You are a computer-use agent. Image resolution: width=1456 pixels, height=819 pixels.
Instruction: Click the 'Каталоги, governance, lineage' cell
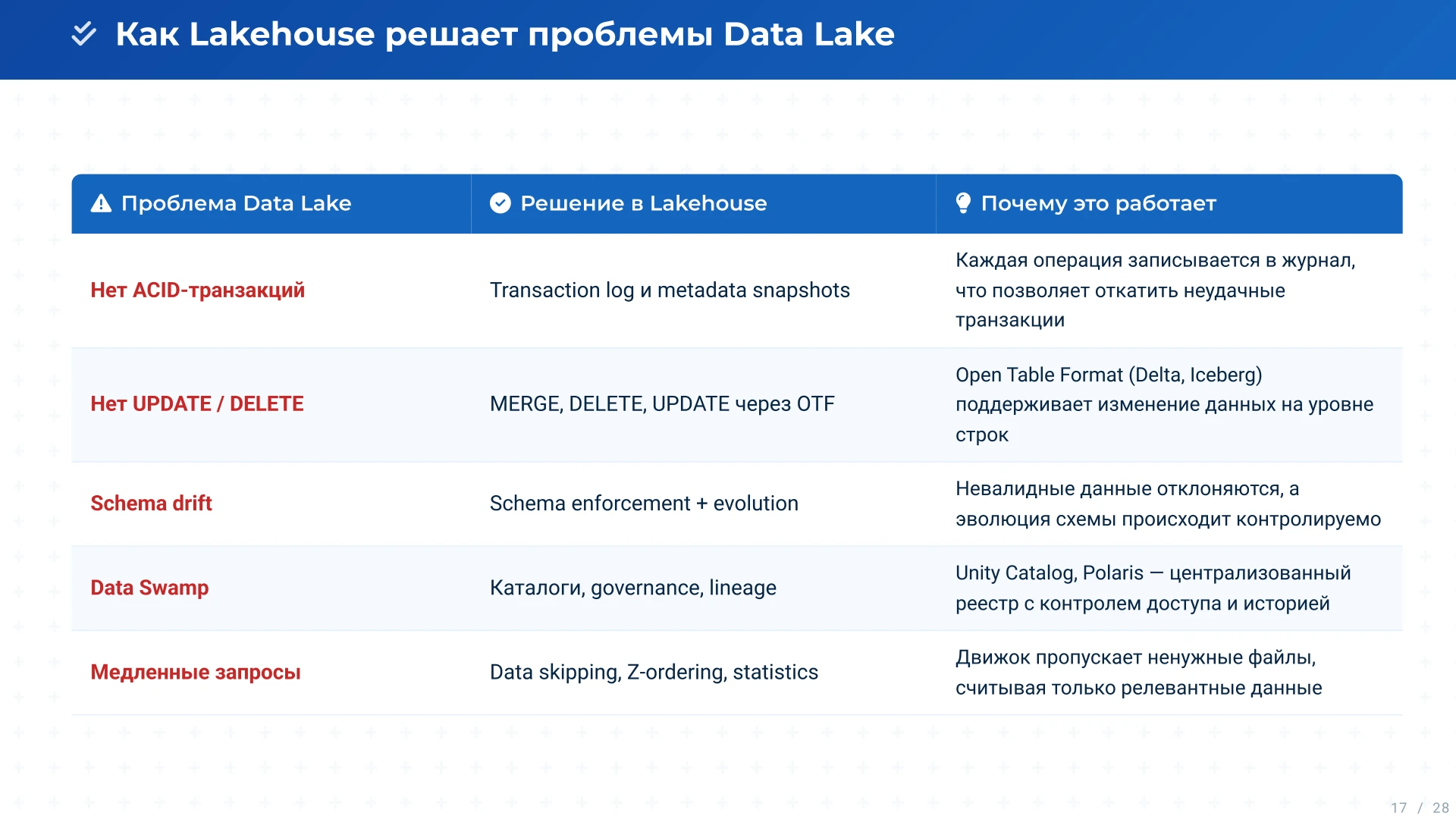coord(632,588)
